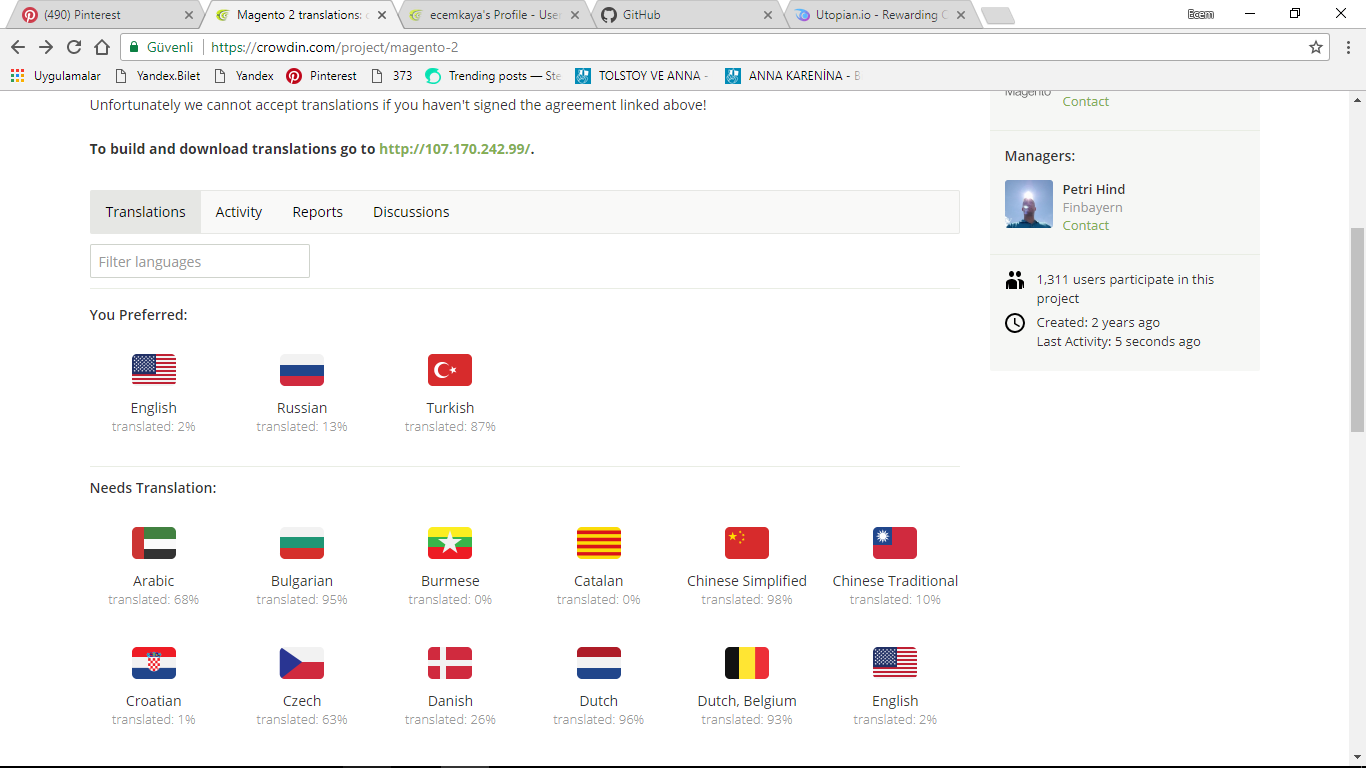Open the Yandex bookmark
Image resolution: width=1366 pixels, height=768 pixels.
[244, 76]
